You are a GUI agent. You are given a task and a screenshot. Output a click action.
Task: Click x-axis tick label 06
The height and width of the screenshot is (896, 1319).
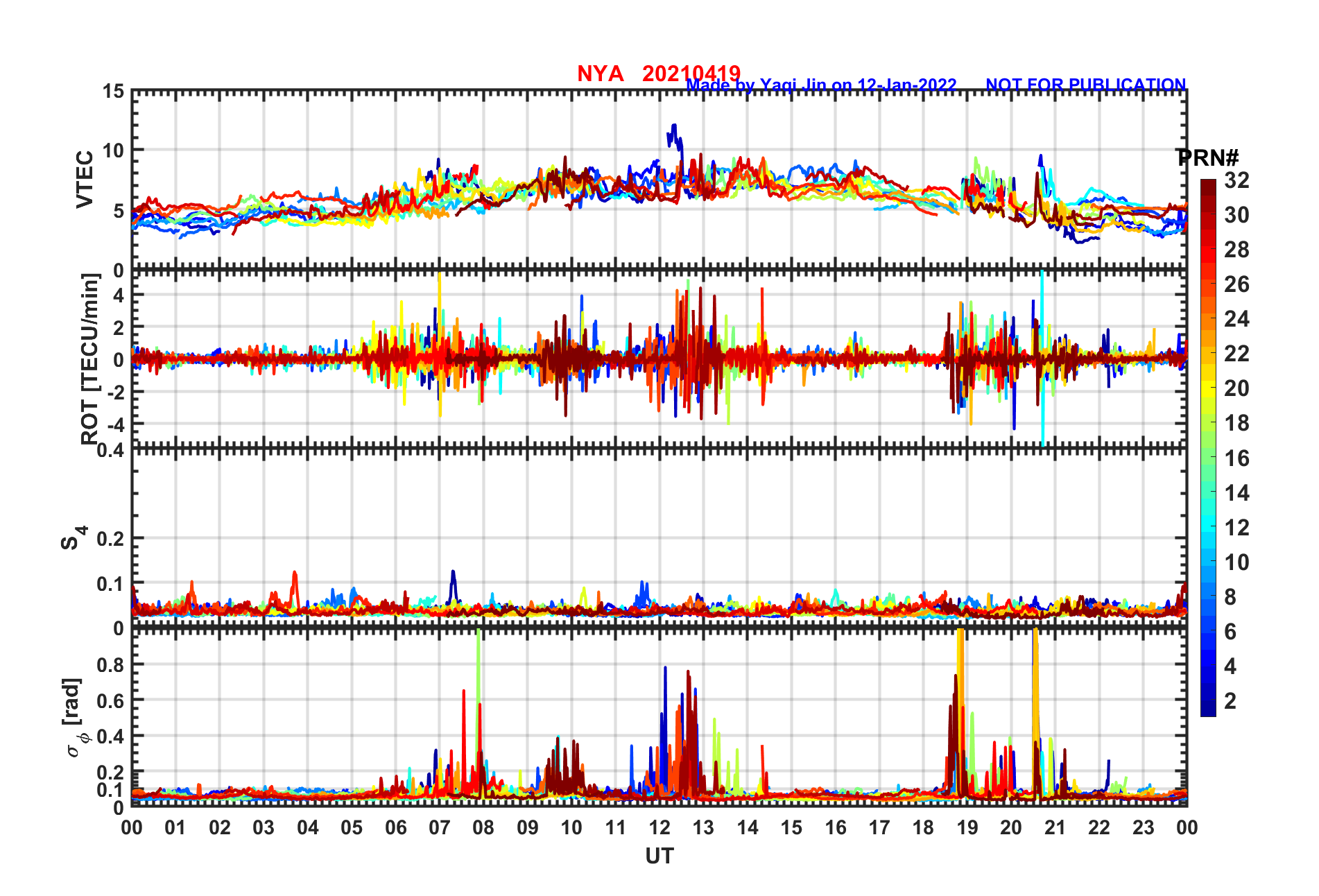pos(395,827)
